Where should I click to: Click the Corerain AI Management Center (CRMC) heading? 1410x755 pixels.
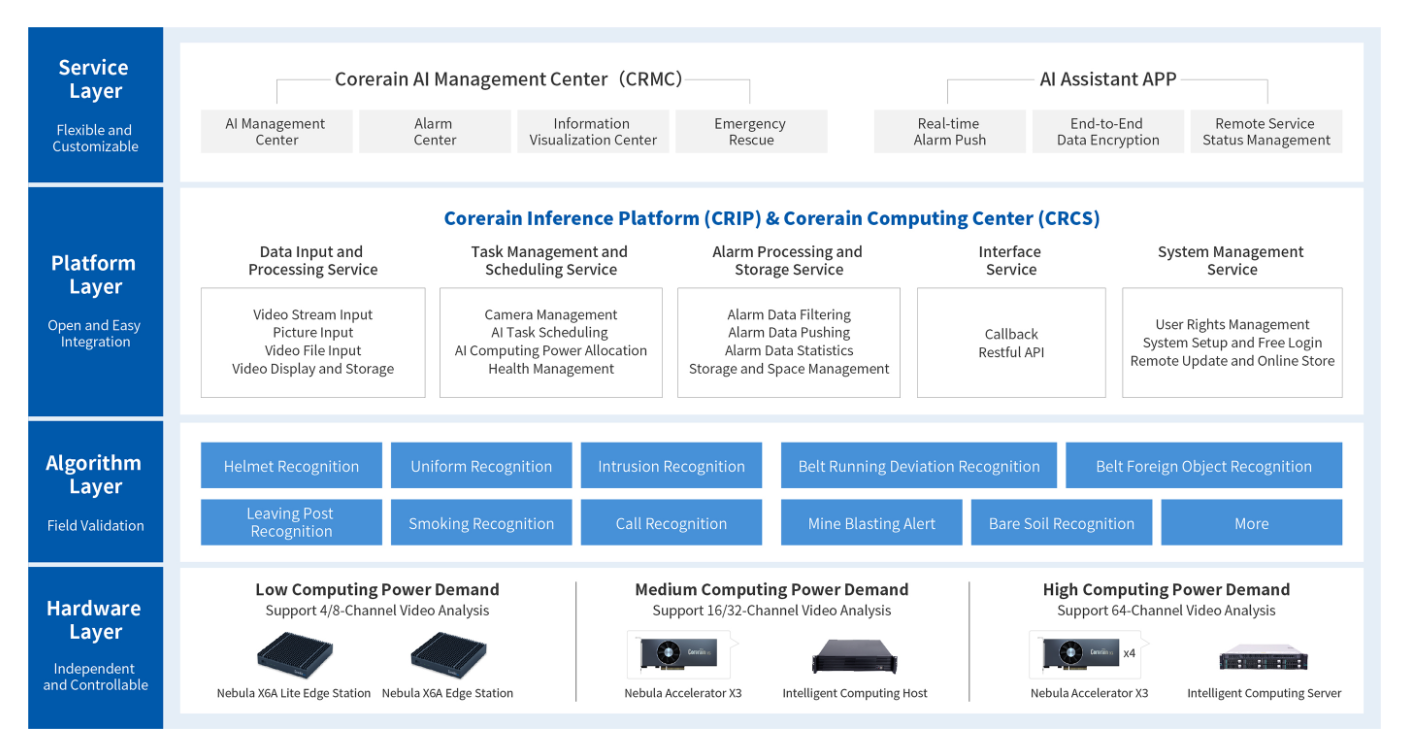508,79
